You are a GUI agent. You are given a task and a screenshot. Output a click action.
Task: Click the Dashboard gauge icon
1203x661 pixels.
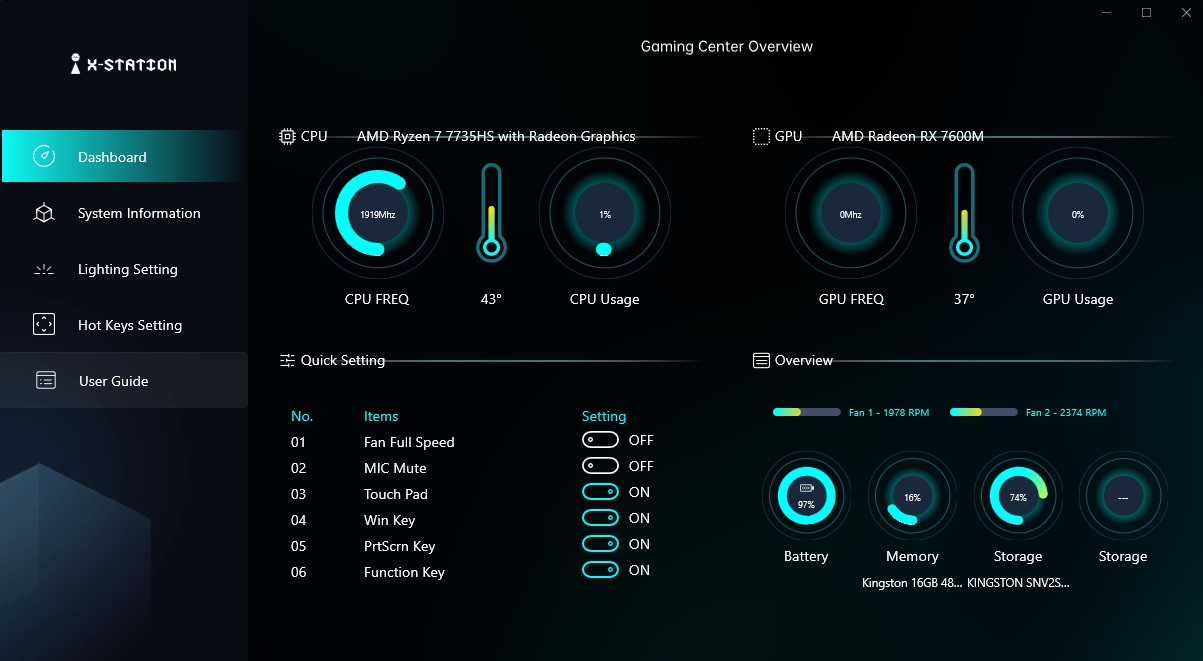[44, 156]
